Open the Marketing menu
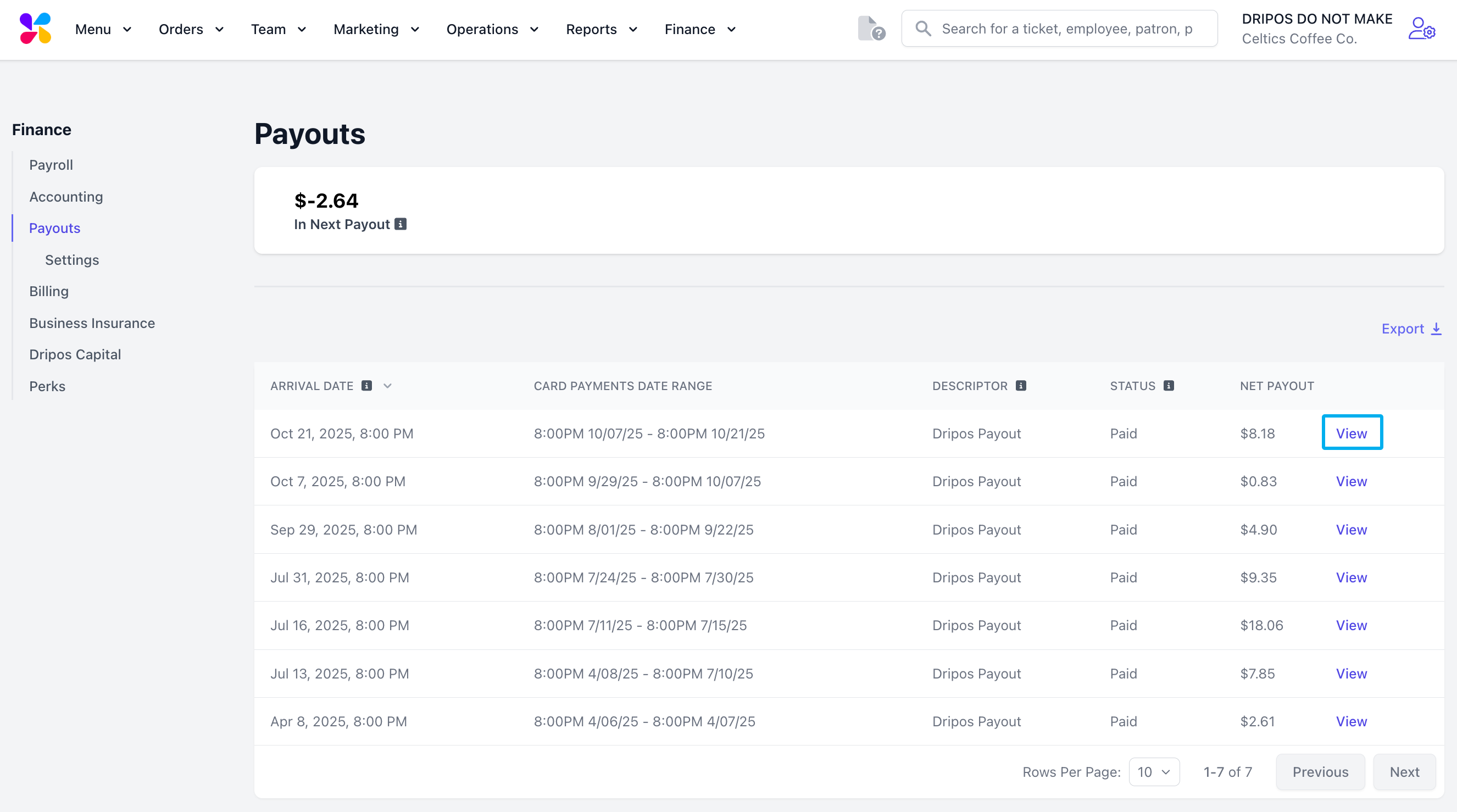This screenshot has width=1457, height=812. point(376,29)
